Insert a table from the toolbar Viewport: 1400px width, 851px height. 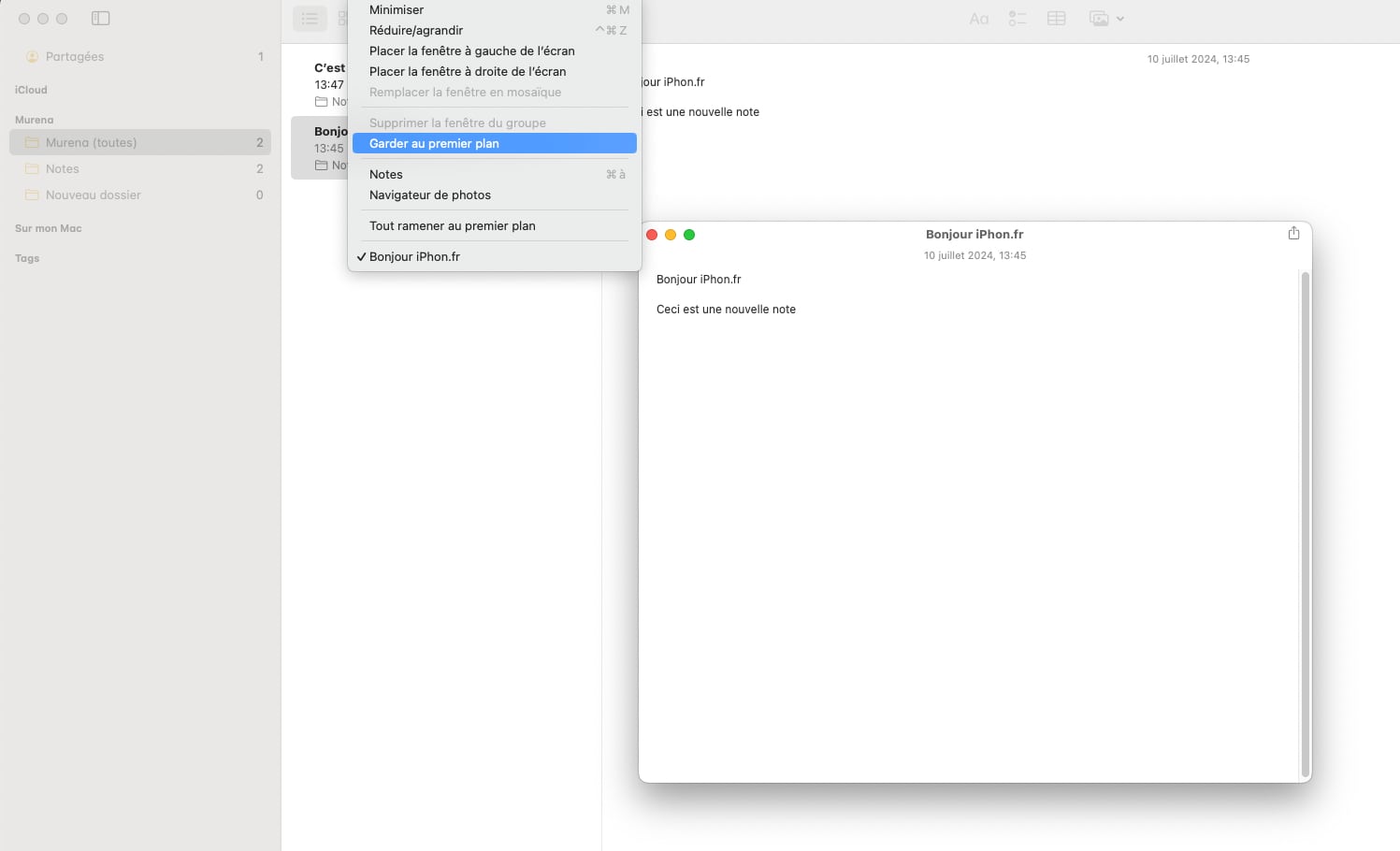click(1057, 19)
